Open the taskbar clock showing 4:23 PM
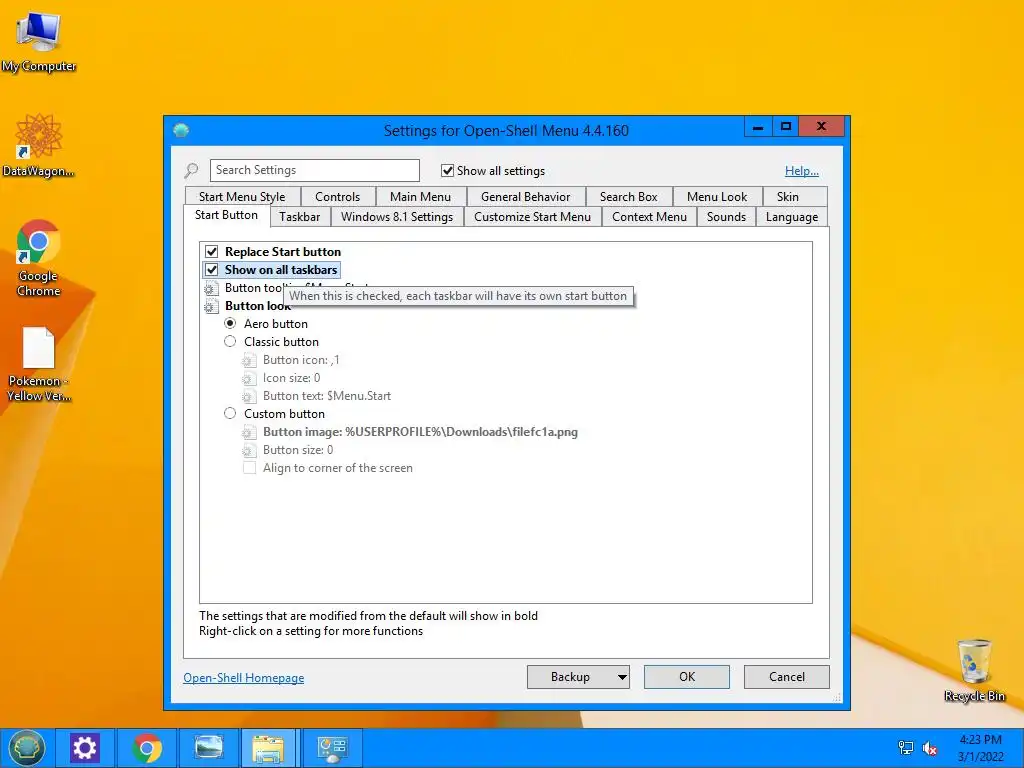 coord(980,748)
